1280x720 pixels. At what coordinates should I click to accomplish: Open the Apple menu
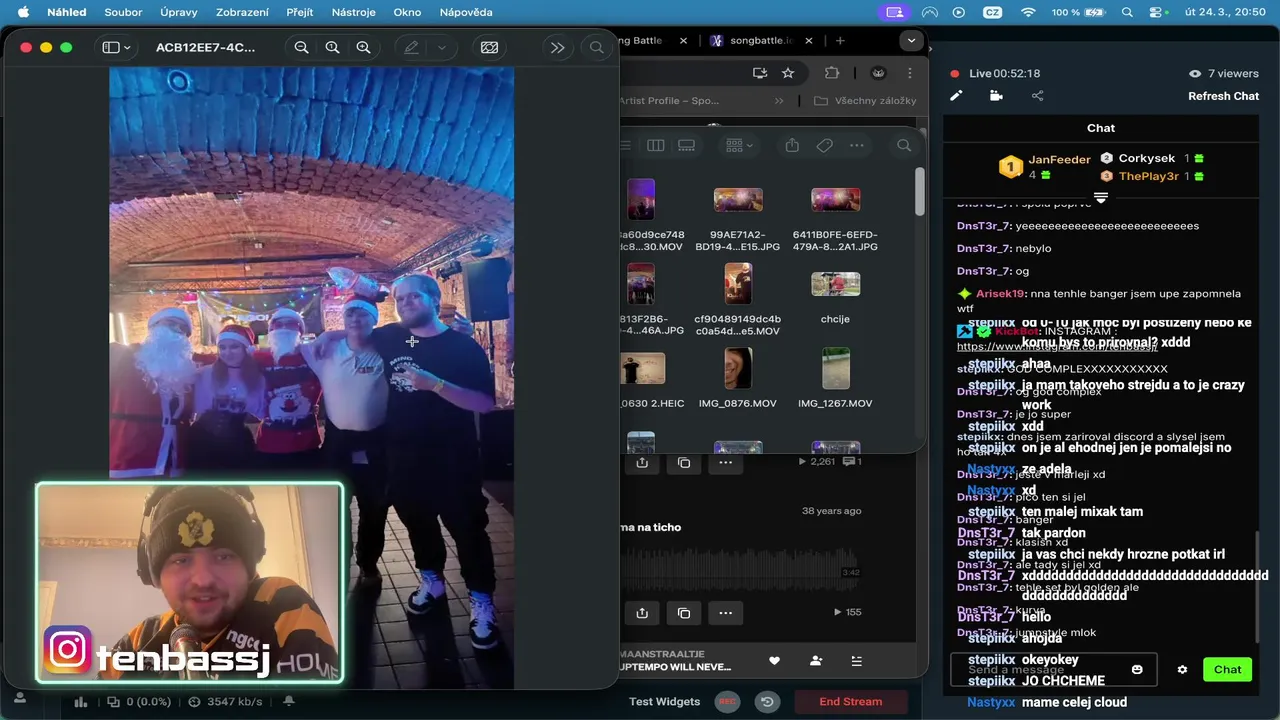22,12
